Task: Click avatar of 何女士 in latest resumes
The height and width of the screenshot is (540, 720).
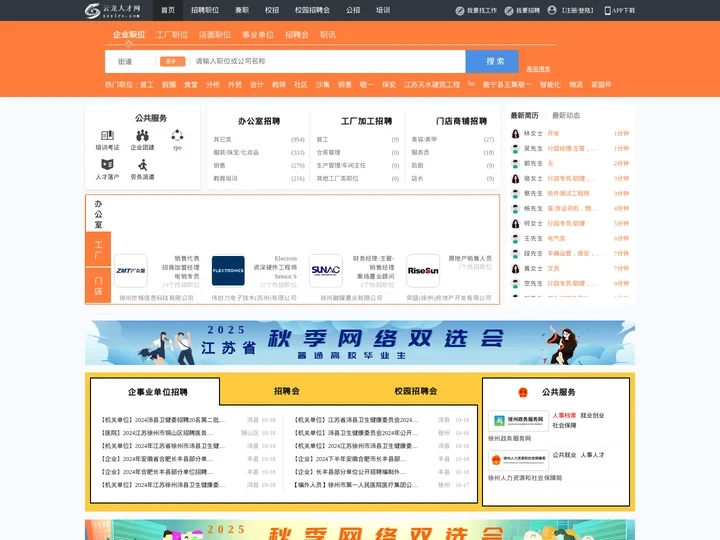Action: [x=516, y=224]
